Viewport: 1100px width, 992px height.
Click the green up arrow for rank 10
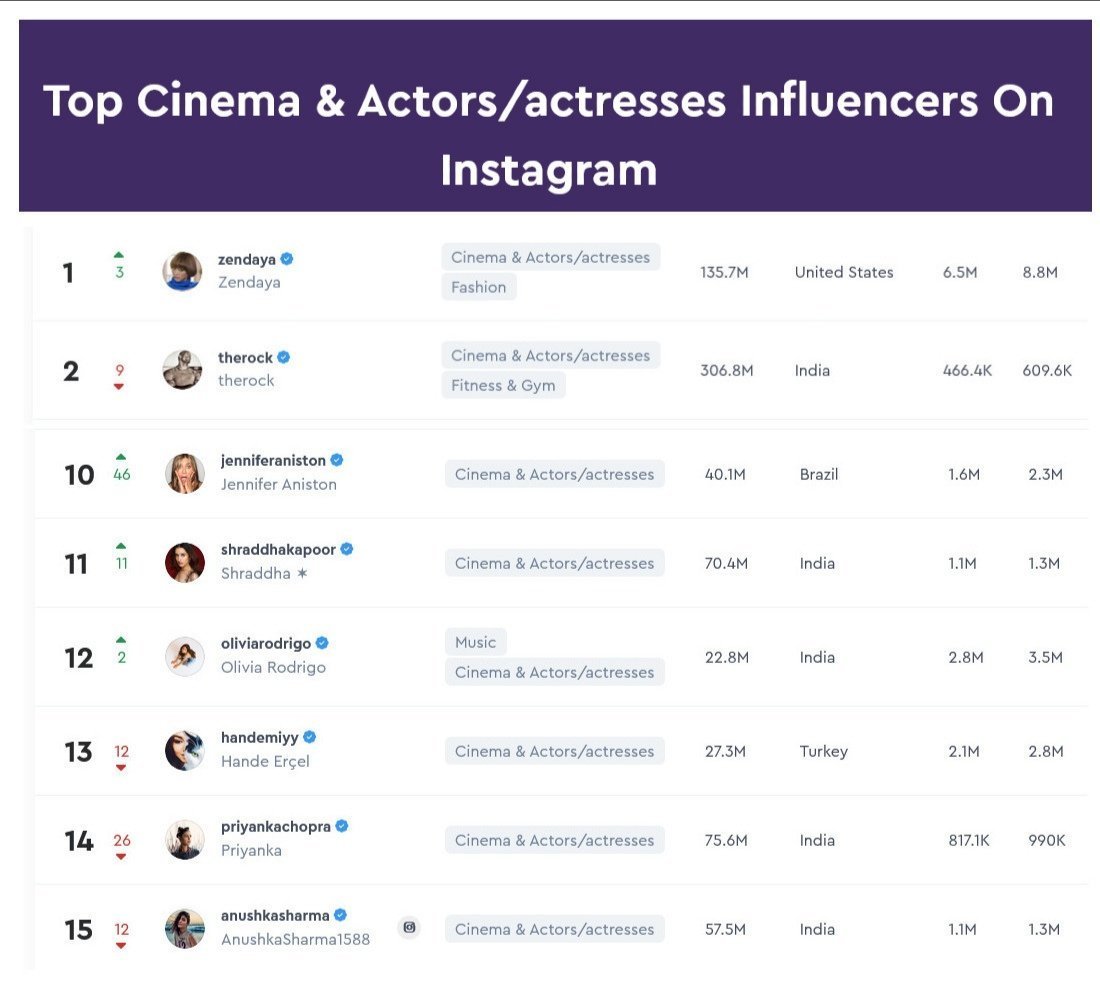(x=121, y=456)
